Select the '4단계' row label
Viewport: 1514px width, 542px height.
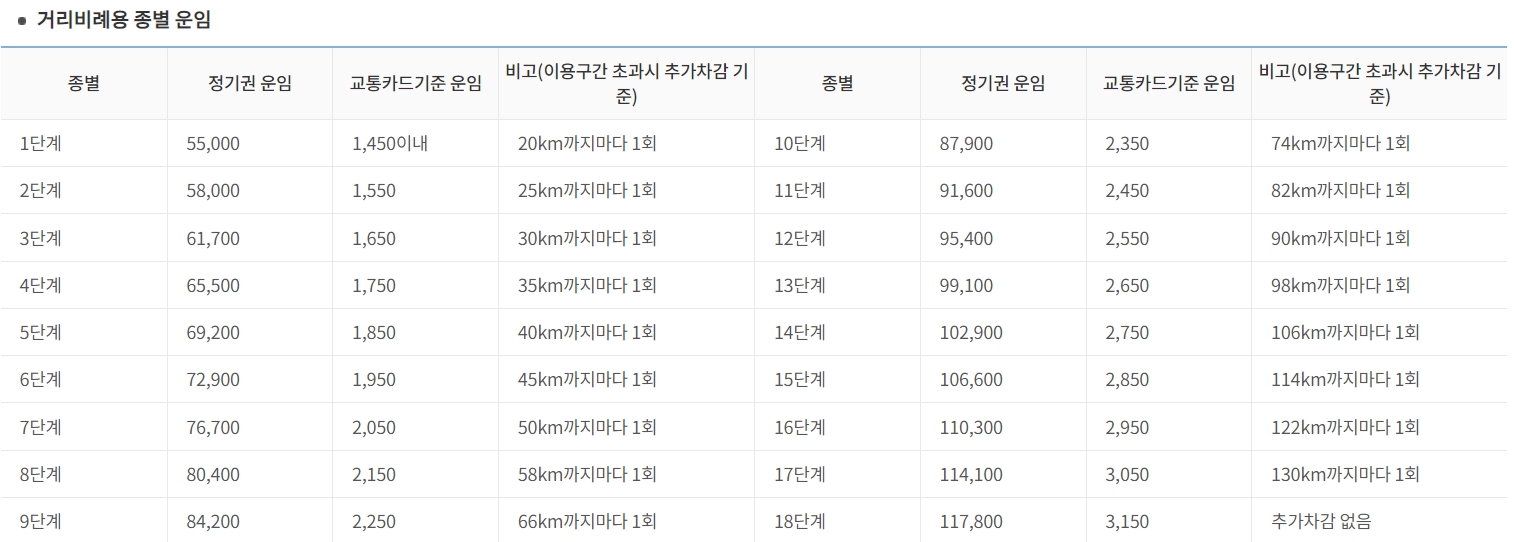pyautogui.click(x=41, y=285)
